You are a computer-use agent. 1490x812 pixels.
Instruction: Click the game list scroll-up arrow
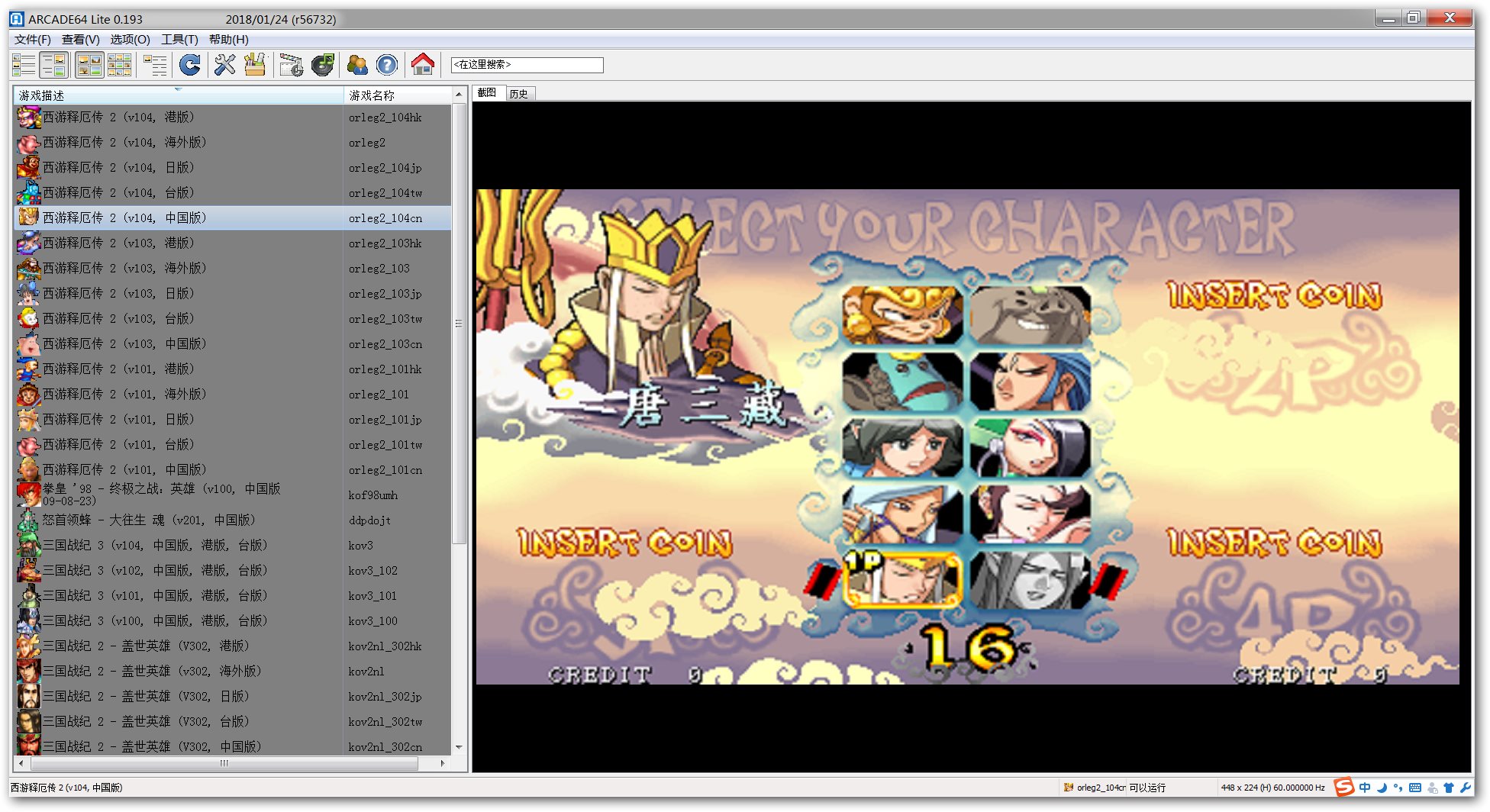459,95
